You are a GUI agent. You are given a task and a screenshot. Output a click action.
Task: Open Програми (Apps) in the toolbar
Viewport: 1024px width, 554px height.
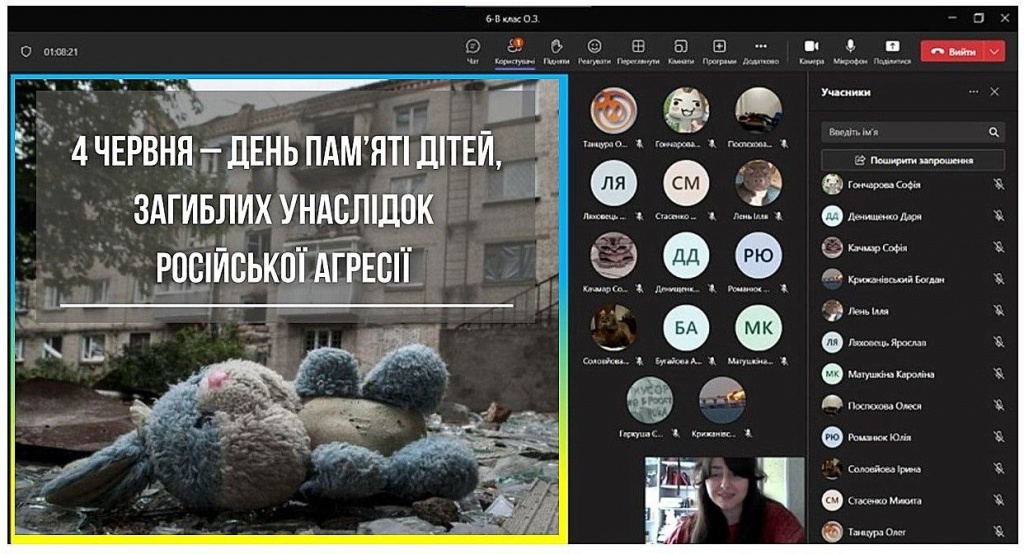[718, 47]
